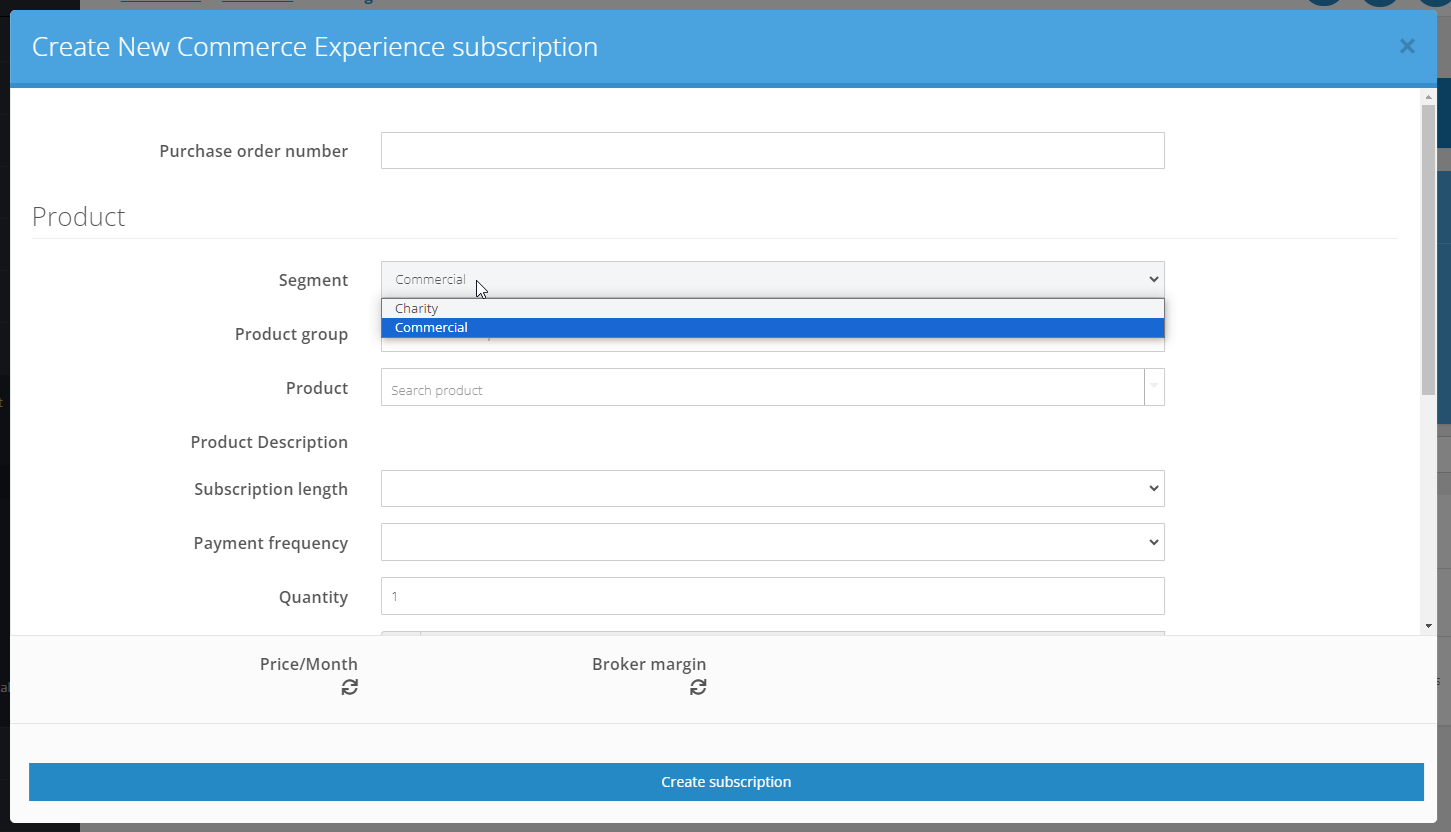
Task: Click the Payment frequency label
Action: point(271,543)
